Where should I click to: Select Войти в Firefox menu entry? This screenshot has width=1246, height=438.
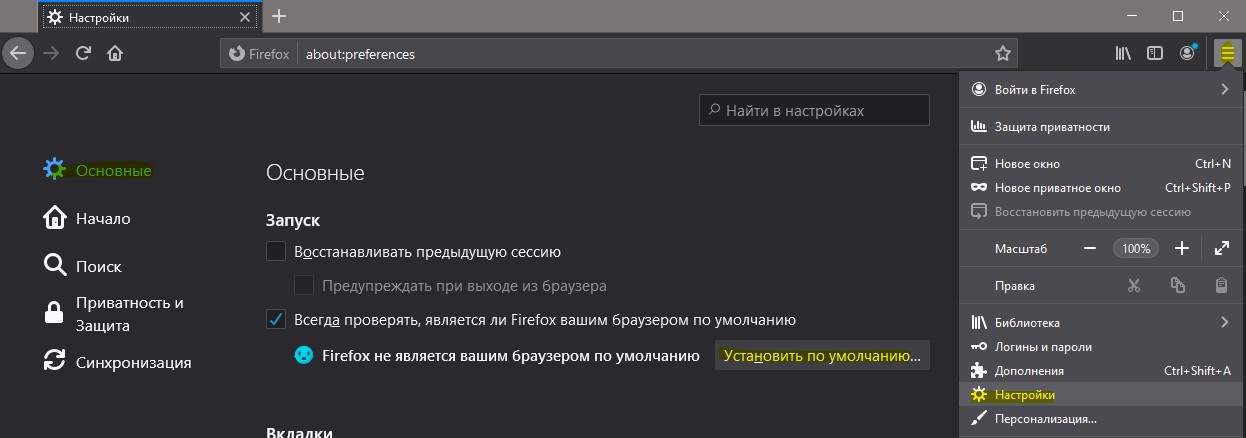pos(1101,89)
